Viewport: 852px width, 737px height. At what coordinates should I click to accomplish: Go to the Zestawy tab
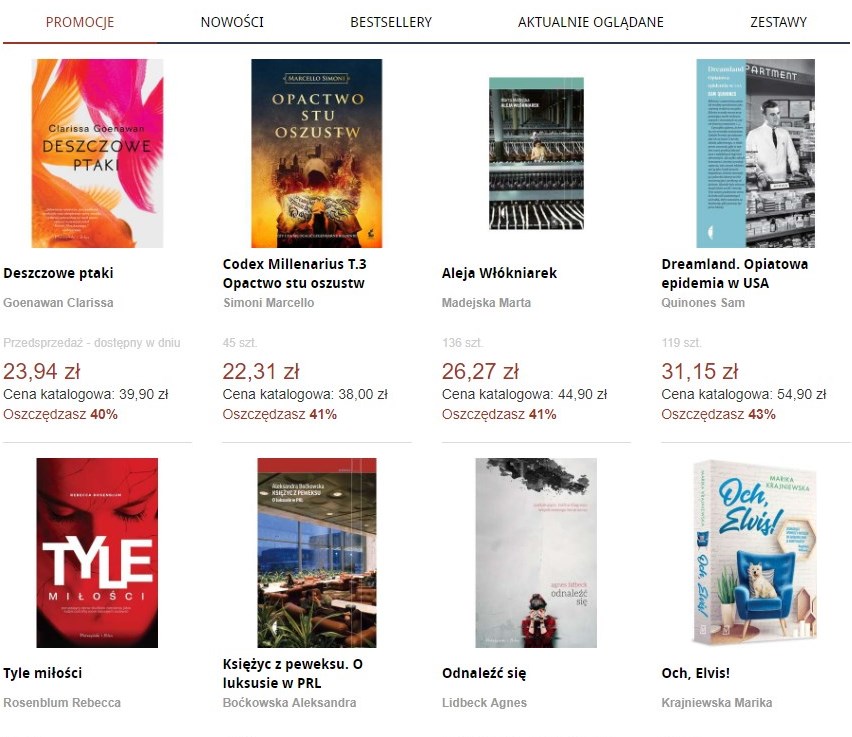point(778,22)
